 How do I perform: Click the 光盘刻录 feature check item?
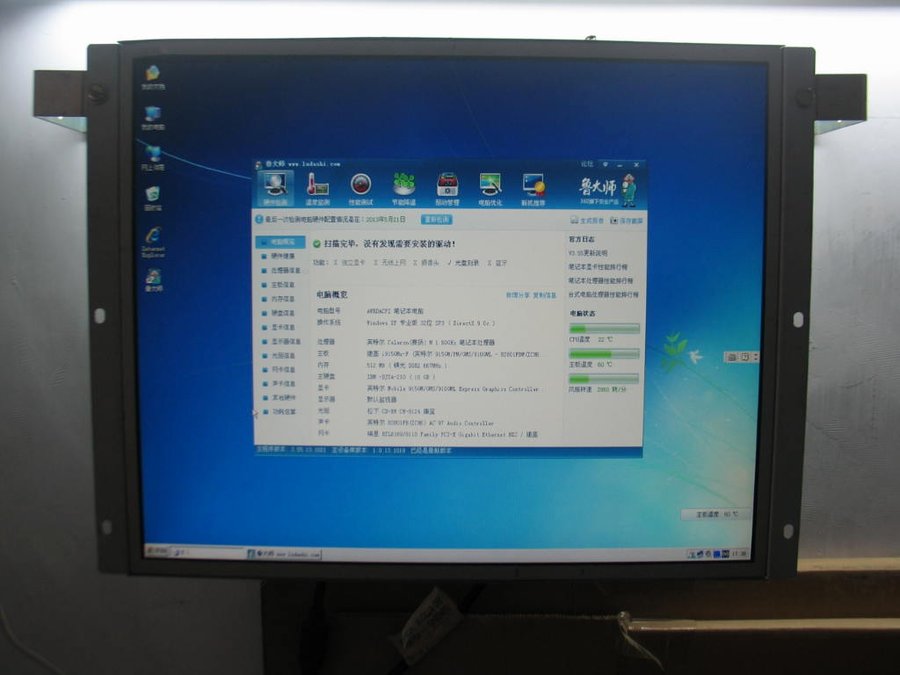pos(463,263)
